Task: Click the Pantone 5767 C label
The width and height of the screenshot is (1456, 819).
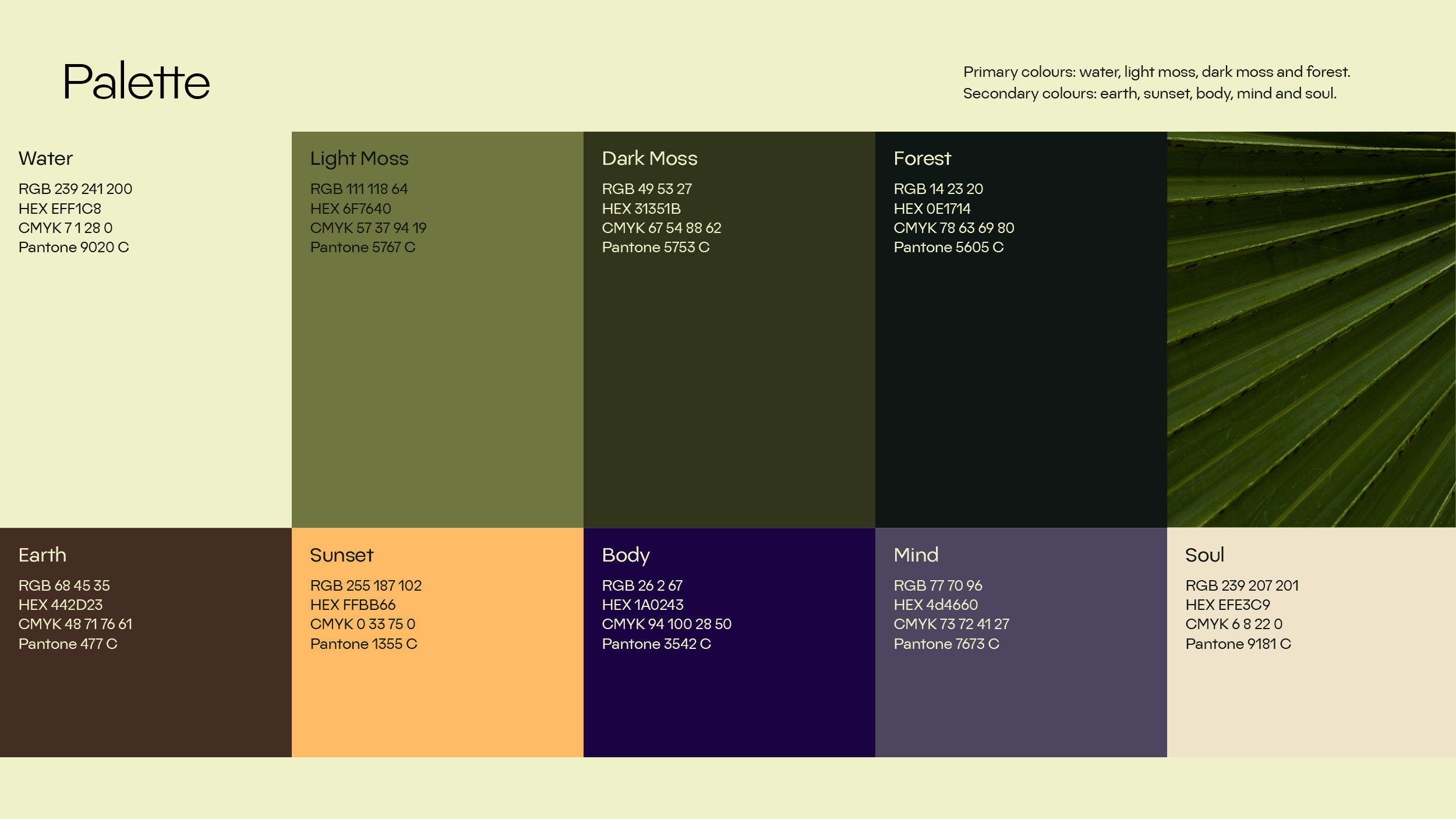Action: [362, 248]
